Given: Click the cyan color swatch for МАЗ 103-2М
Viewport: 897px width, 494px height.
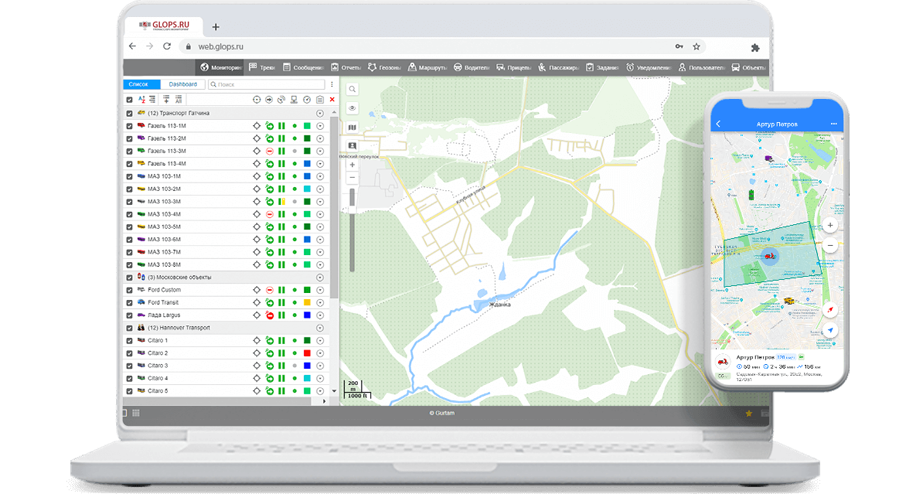Looking at the screenshot, I should click(307, 189).
